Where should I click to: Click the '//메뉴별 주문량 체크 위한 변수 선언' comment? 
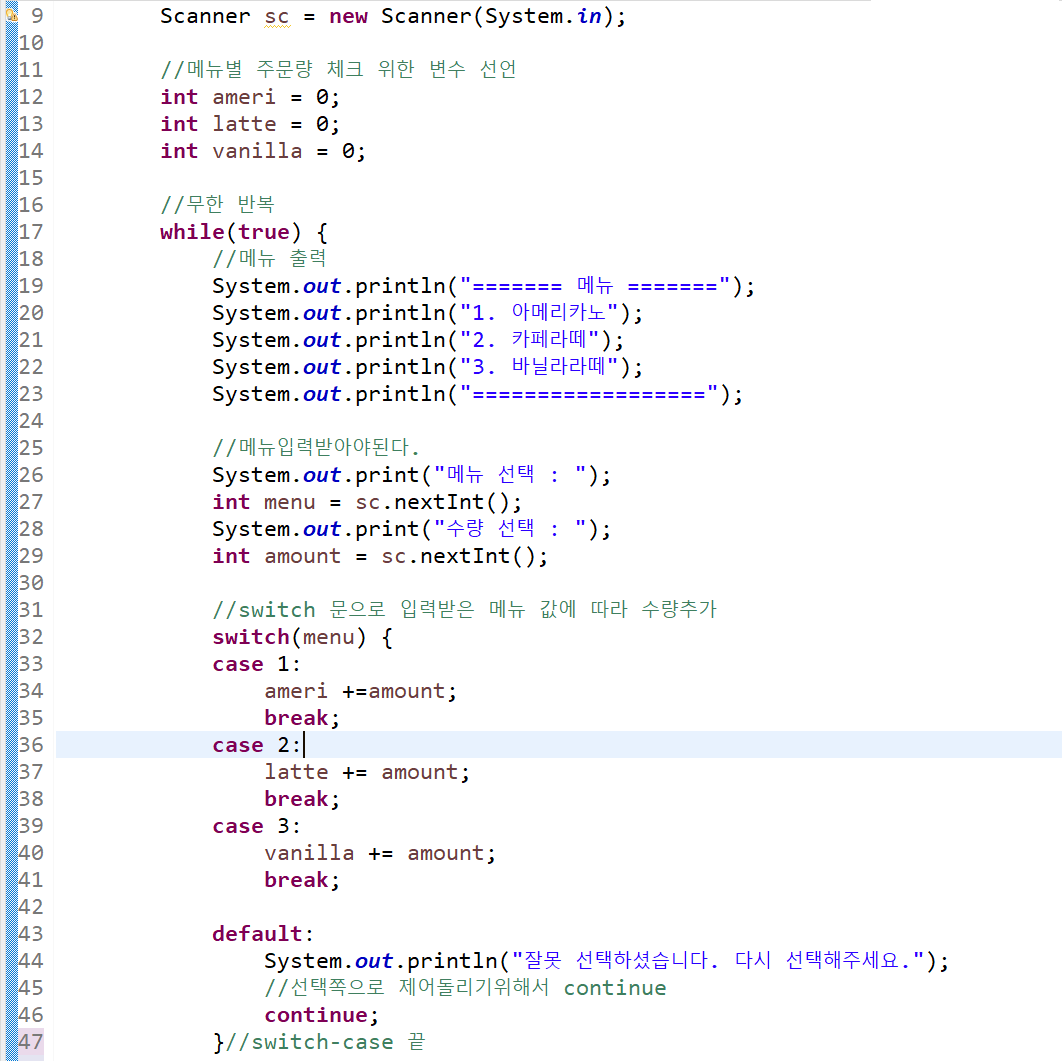(339, 68)
